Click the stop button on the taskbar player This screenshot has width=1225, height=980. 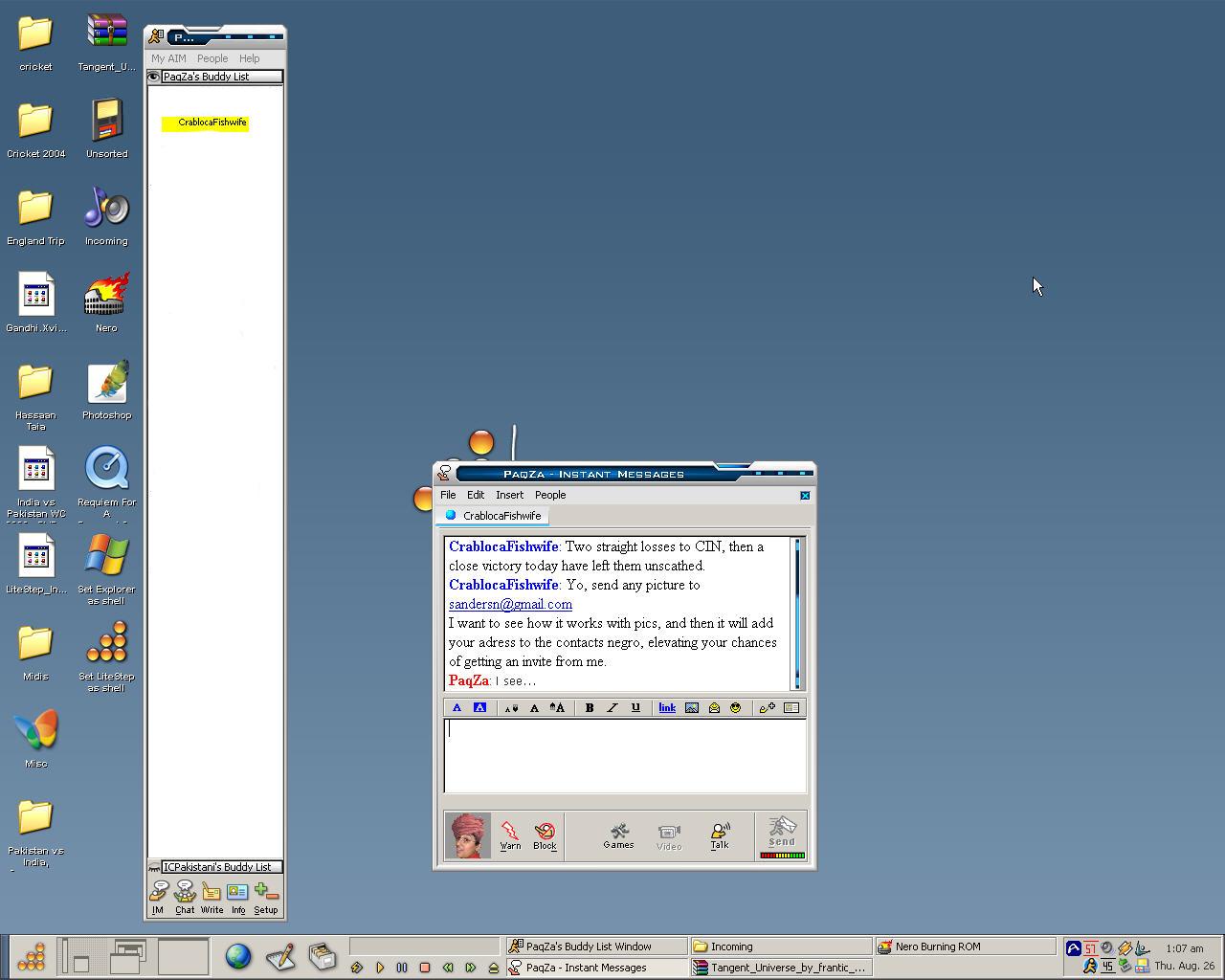point(425,968)
